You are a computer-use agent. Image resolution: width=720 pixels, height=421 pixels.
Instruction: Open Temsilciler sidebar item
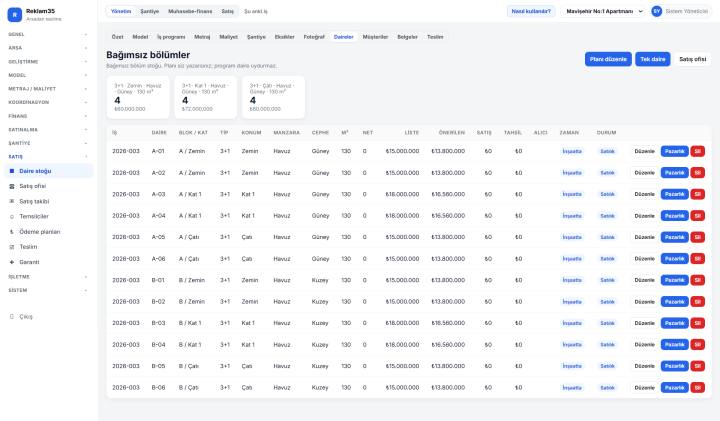(x=48, y=216)
